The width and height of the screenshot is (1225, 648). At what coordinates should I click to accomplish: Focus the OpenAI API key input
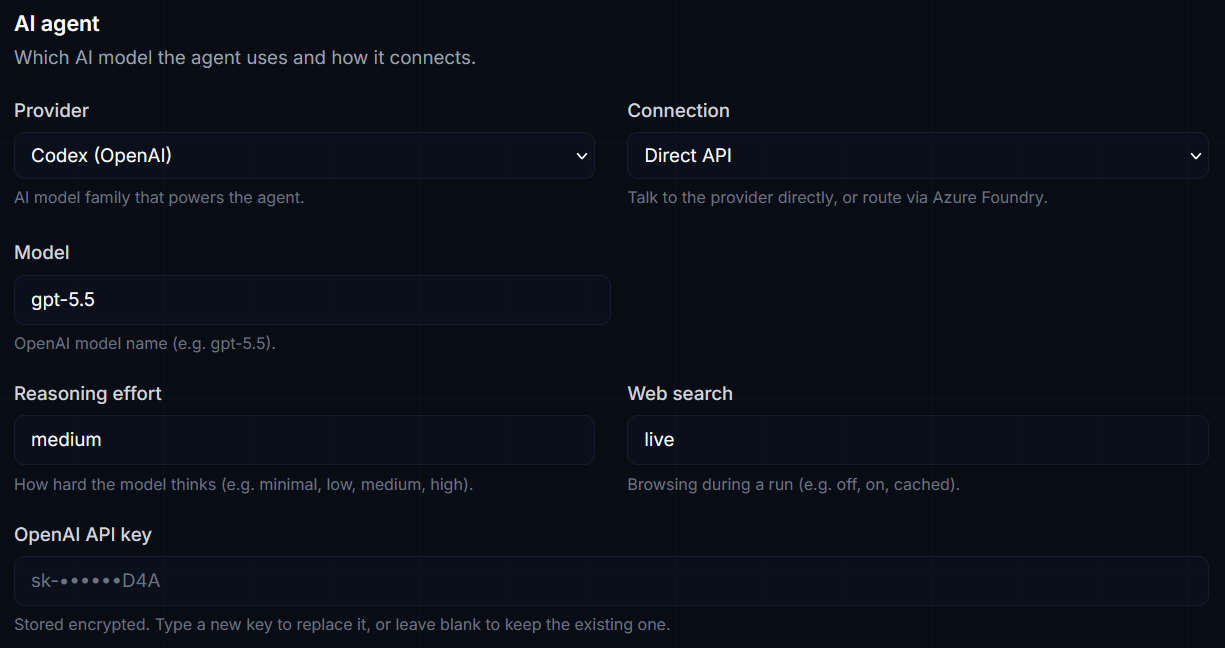tap(611, 581)
